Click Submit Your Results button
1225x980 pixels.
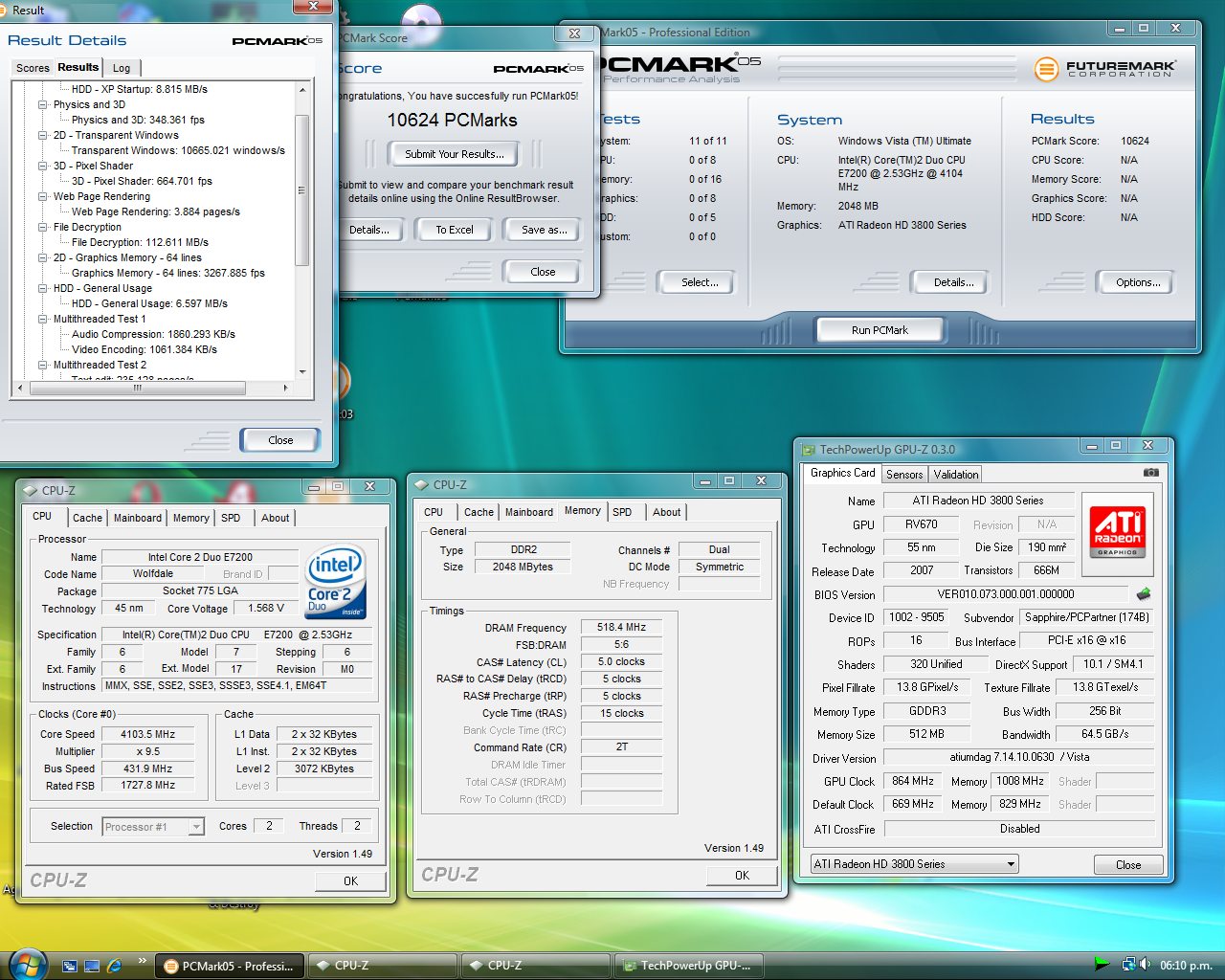(454, 154)
